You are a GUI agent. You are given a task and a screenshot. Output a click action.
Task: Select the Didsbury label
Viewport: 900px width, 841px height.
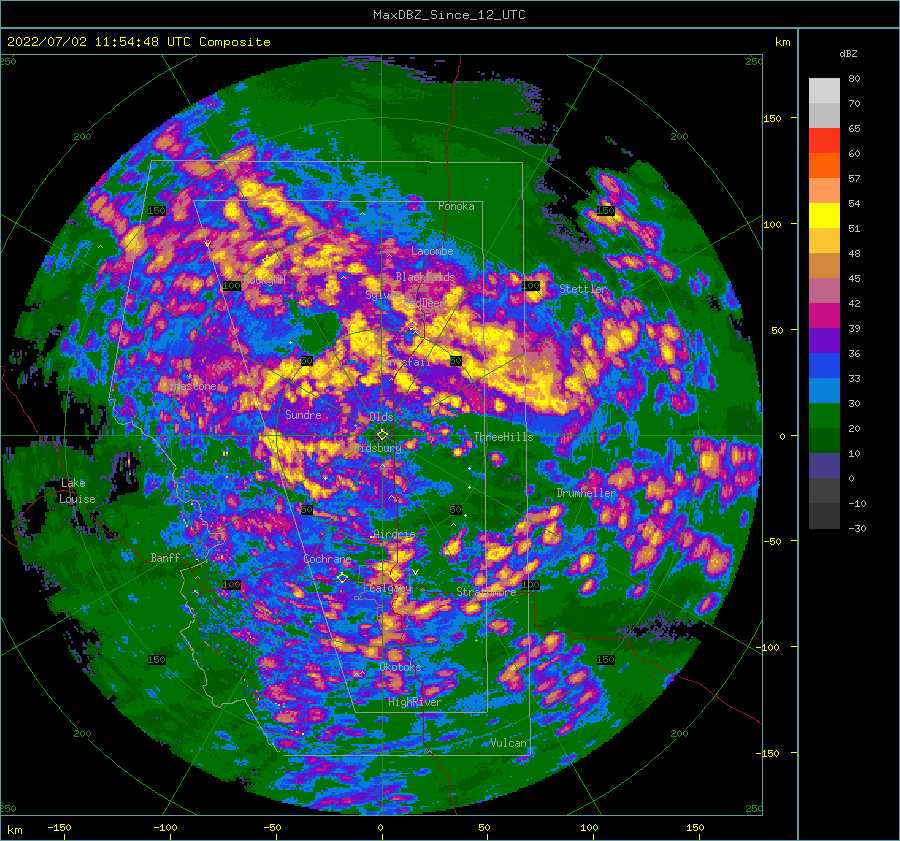pos(378,448)
